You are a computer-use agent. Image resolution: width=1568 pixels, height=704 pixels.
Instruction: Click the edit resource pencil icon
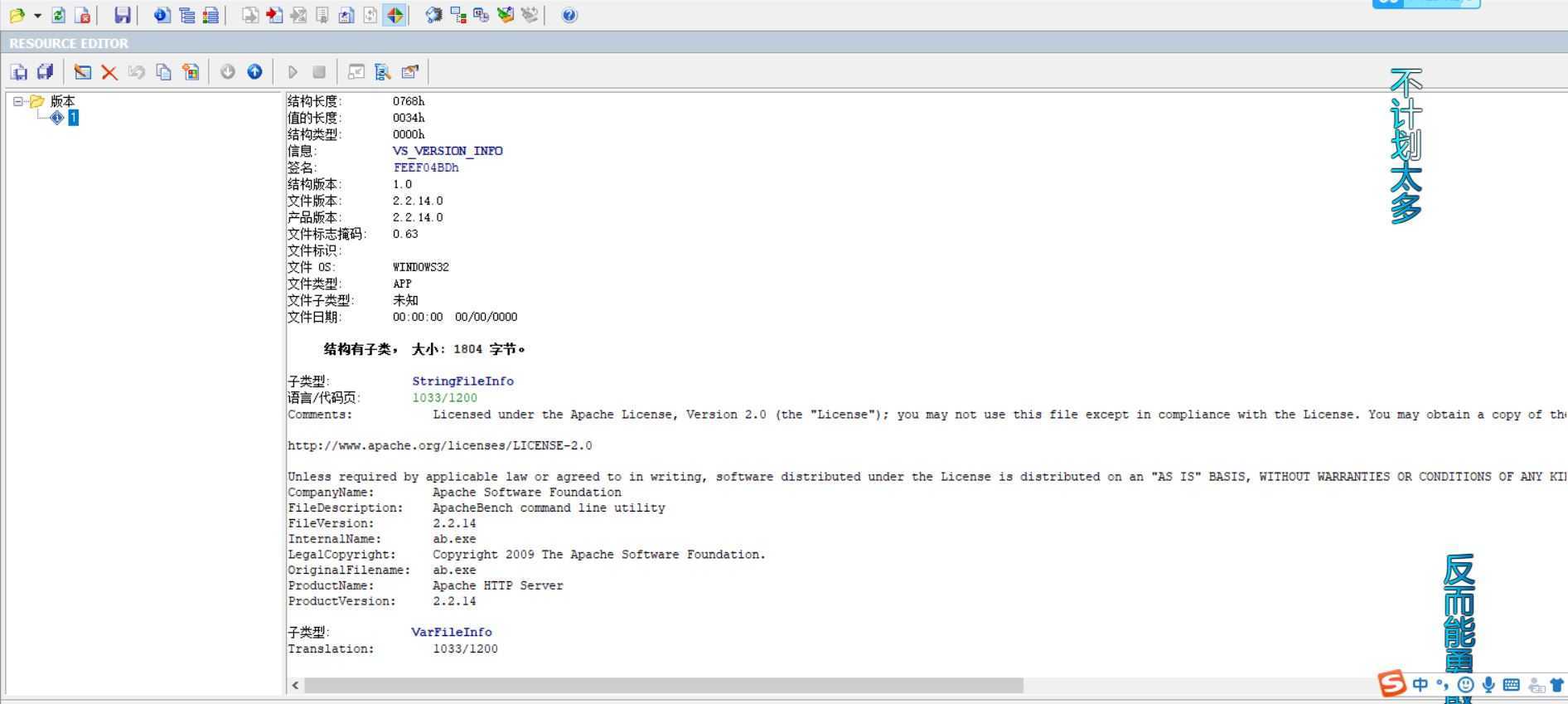(82, 72)
